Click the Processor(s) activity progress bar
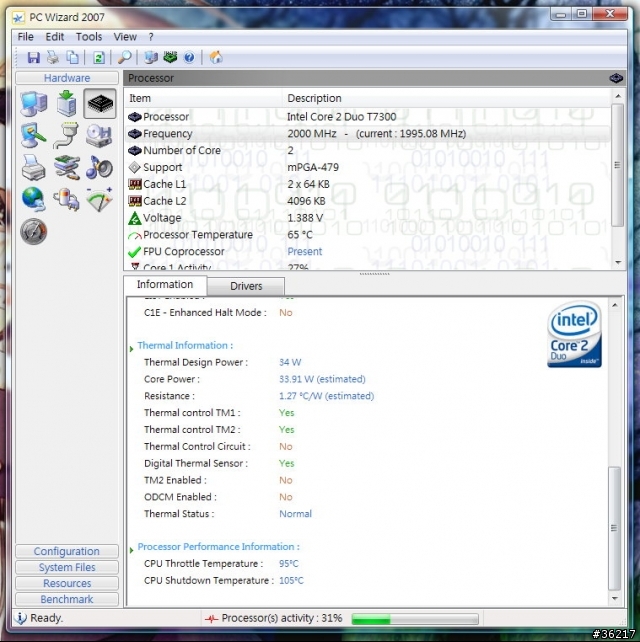Screen dimensions: 640x642 tap(415, 618)
